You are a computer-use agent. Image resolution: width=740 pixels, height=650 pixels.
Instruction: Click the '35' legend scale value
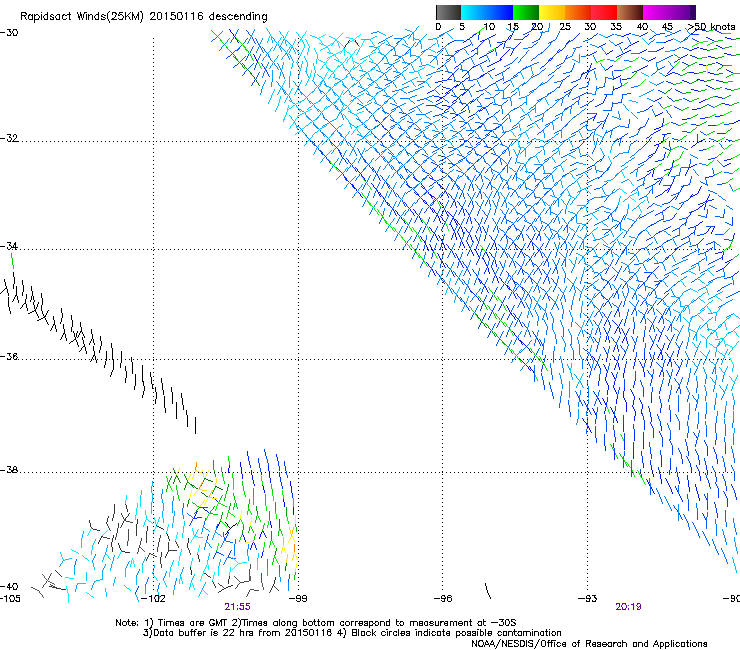[x=616, y=27]
